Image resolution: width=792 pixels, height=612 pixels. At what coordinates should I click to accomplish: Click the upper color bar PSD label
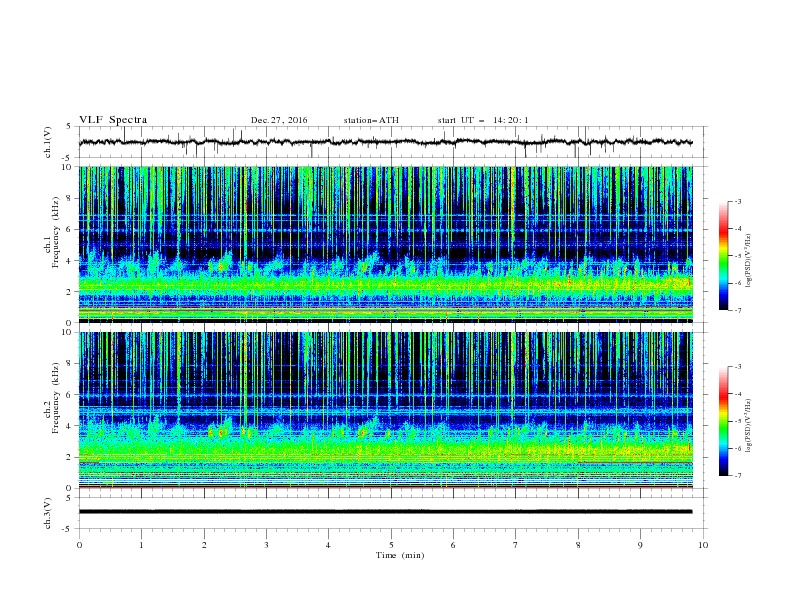coord(748,261)
